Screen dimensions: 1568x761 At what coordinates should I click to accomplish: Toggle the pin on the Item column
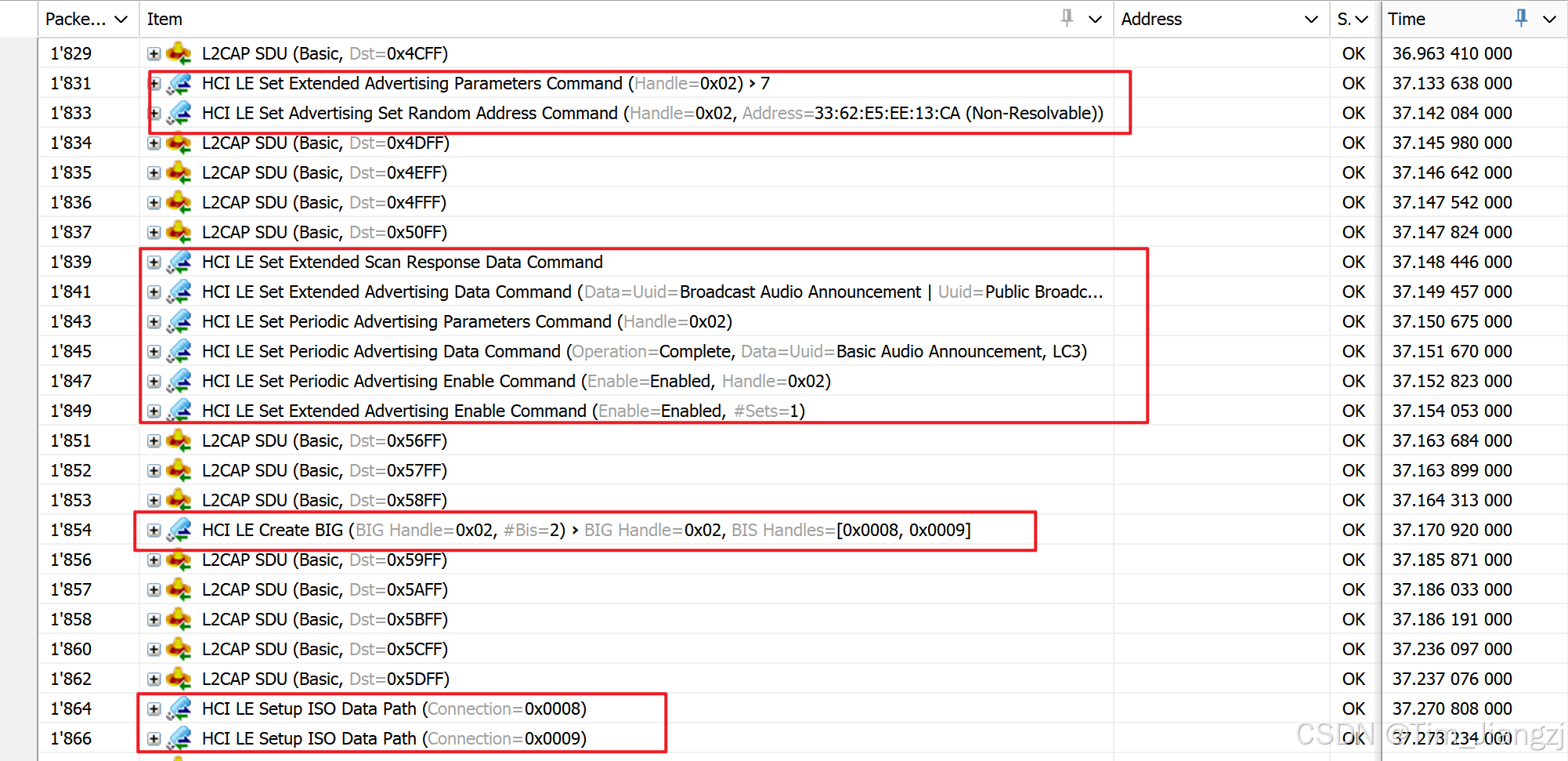pos(1067,17)
